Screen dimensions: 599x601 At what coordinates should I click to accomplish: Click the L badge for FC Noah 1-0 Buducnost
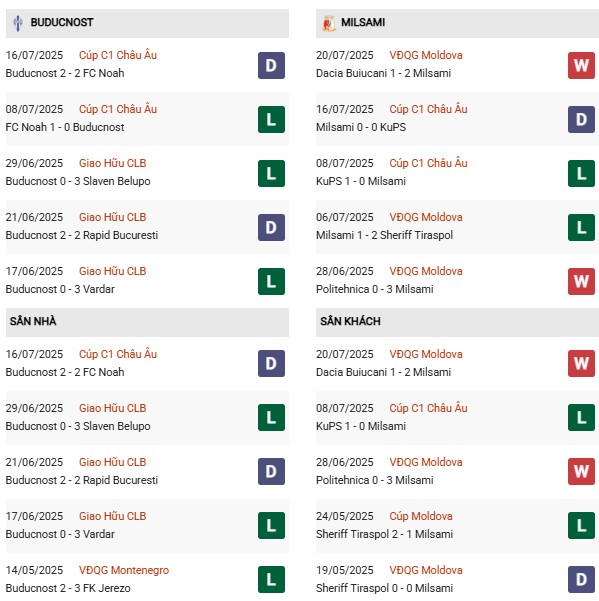(x=271, y=120)
